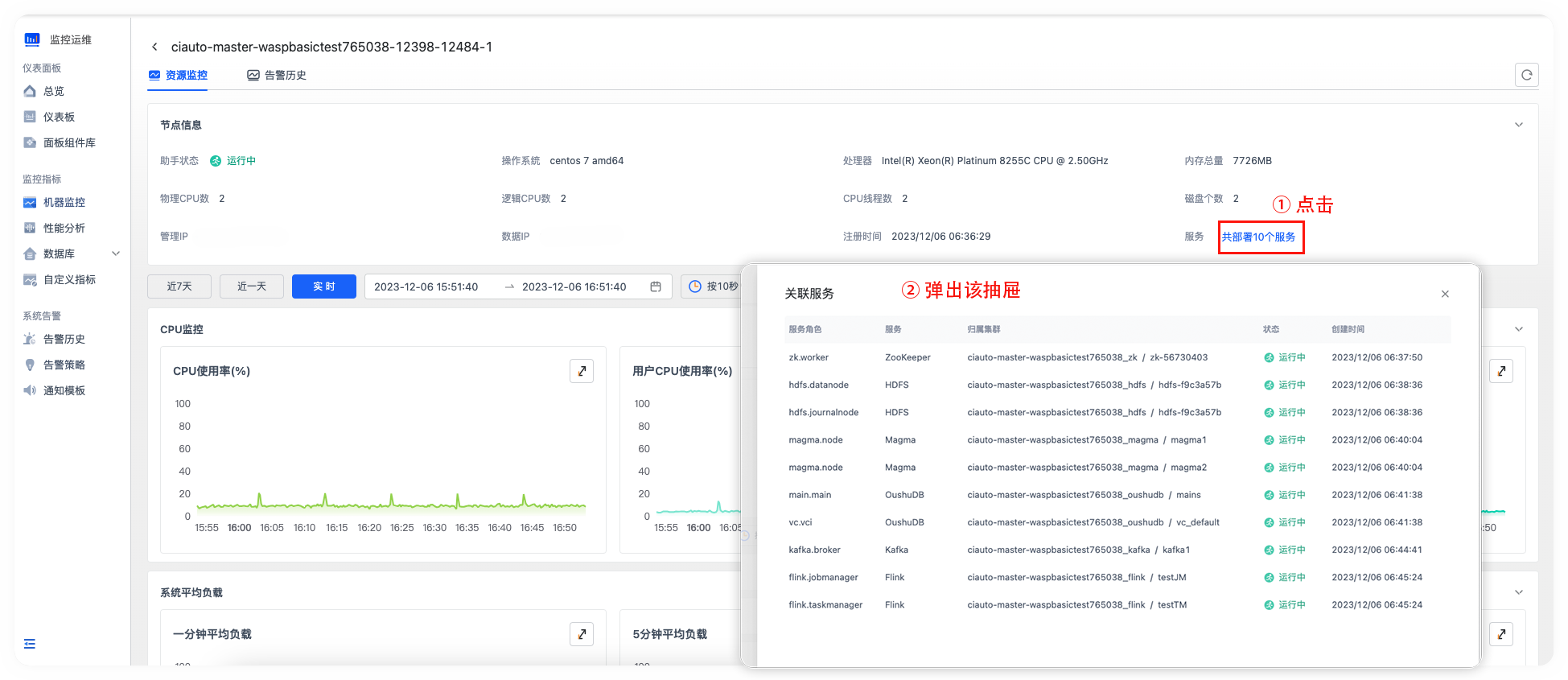Click the 归属集群 column header

[x=984, y=330]
